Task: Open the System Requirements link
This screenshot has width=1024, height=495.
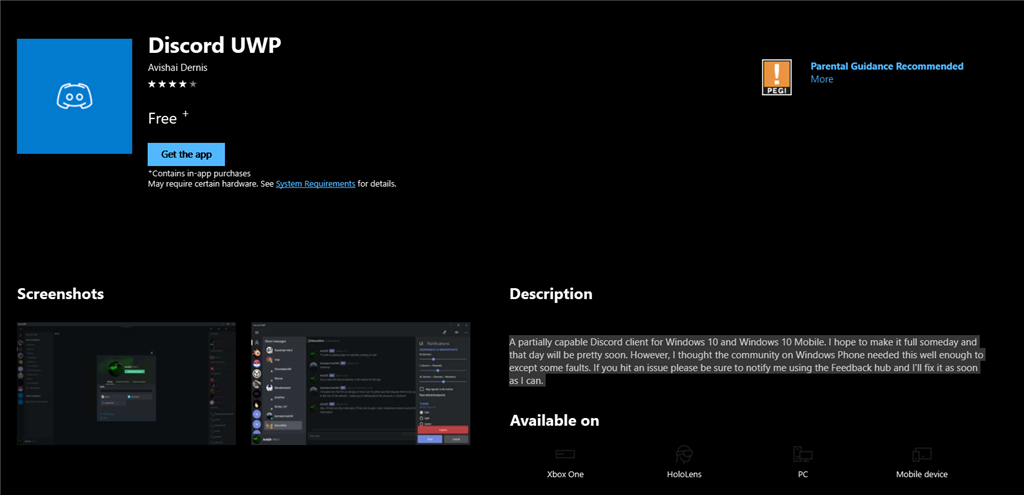Action: 315,184
